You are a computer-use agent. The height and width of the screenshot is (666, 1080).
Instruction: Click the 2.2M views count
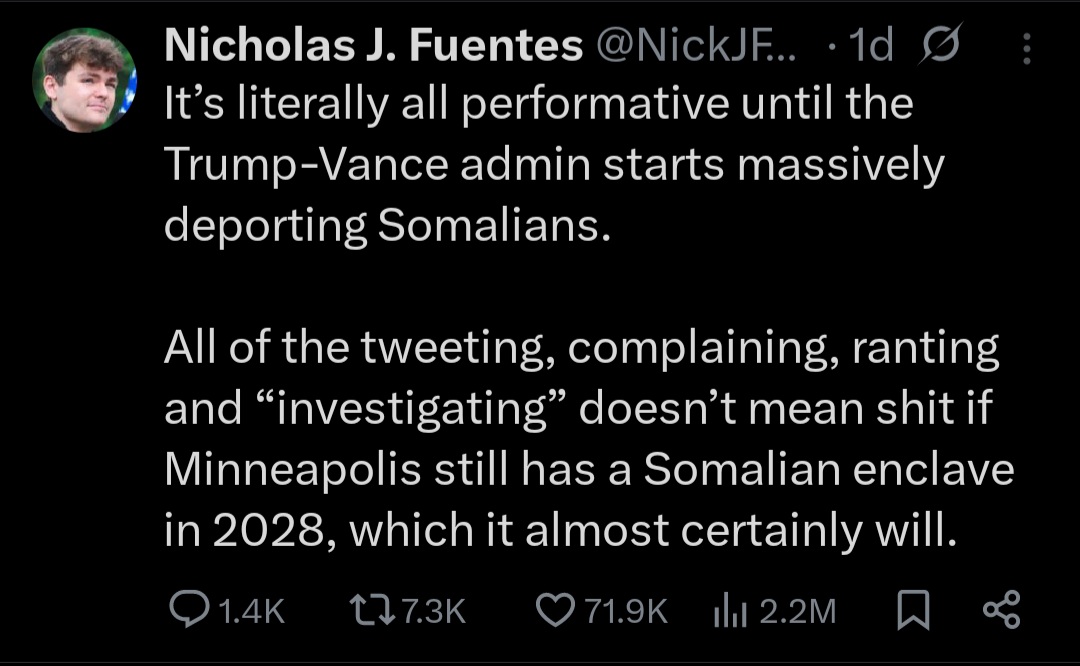tap(797, 611)
